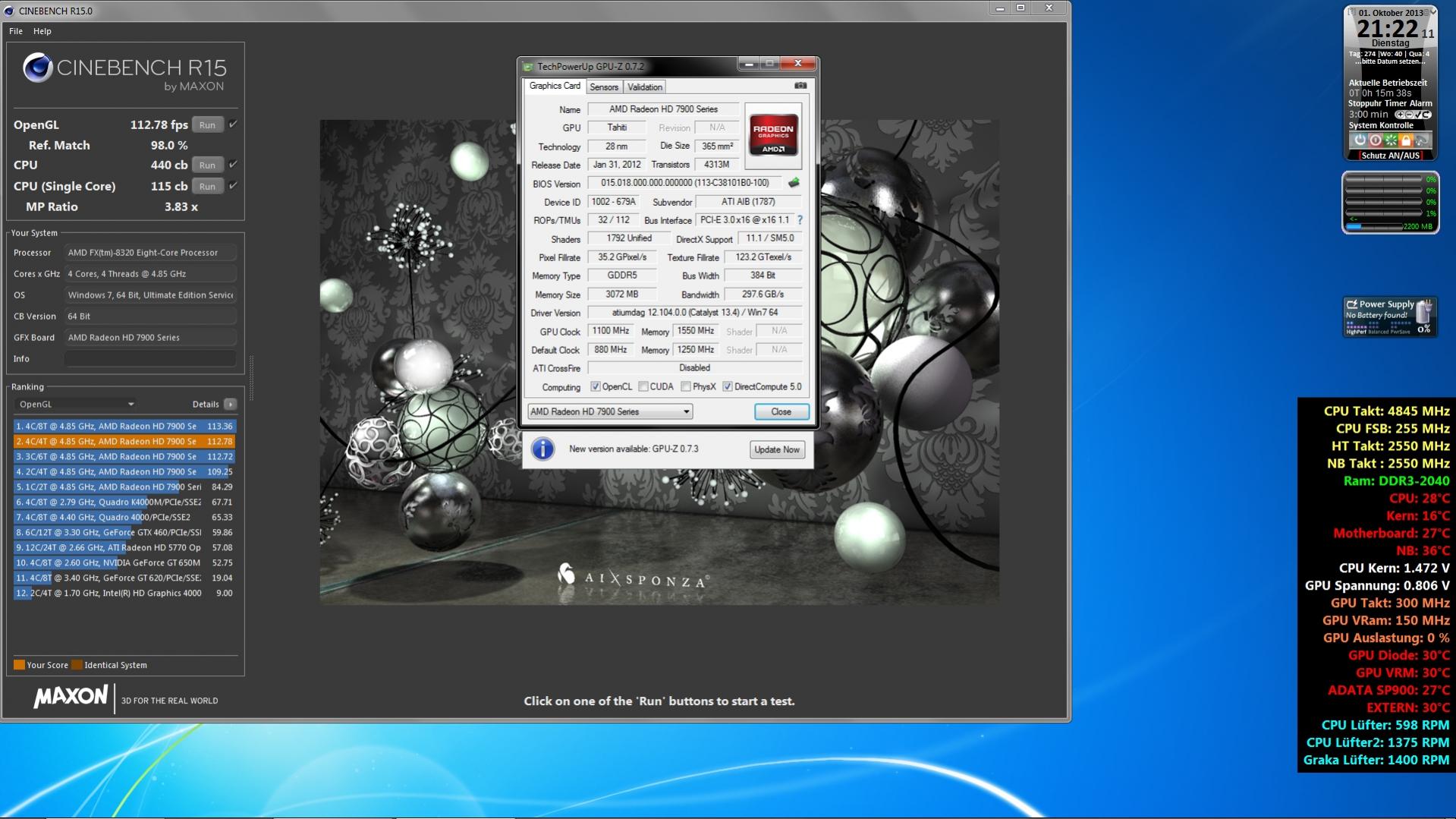1456x819 pixels.
Task: Click the Radeon Graphics AMD logo in GPU-Z
Action: 773,136
